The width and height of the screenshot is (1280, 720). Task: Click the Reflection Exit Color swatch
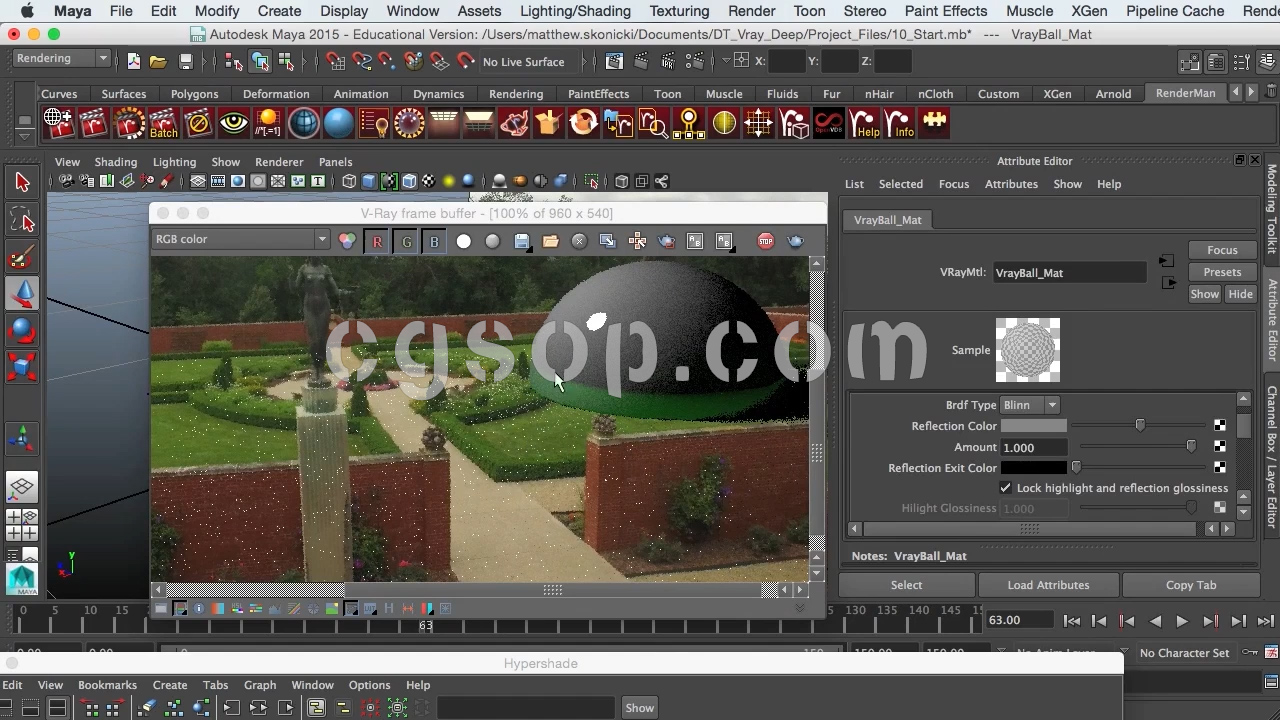tap(1034, 468)
